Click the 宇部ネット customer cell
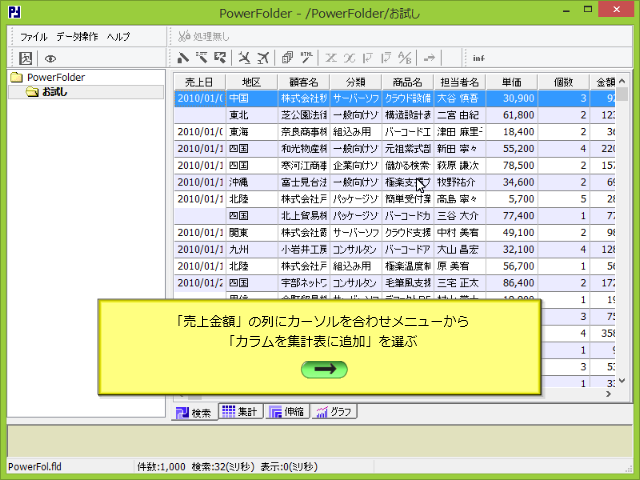The height and width of the screenshot is (480, 640). pos(304,283)
